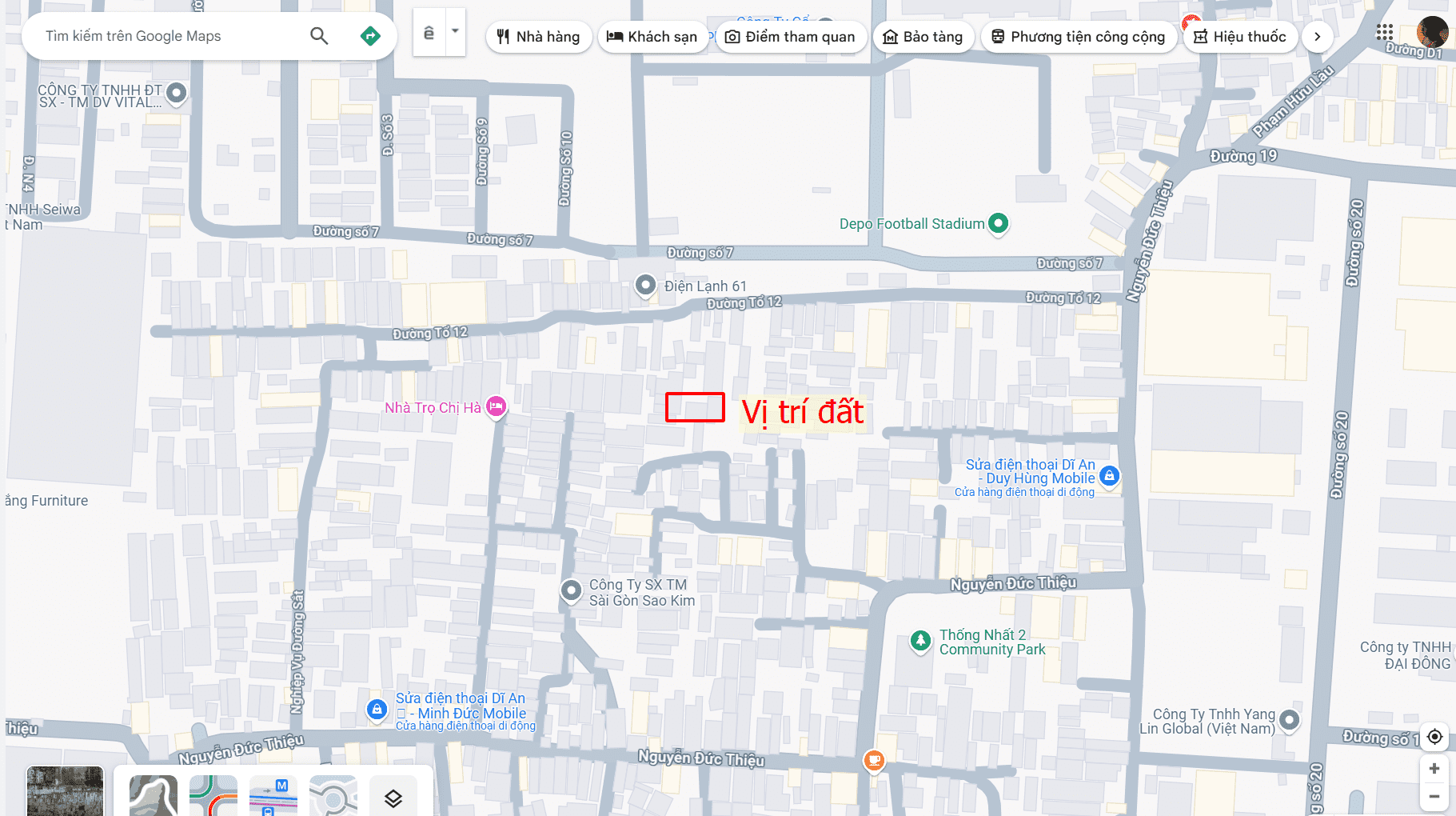1456x816 pixels.
Task: Toggle the traffic map layer
Action: click(x=213, y=797)
